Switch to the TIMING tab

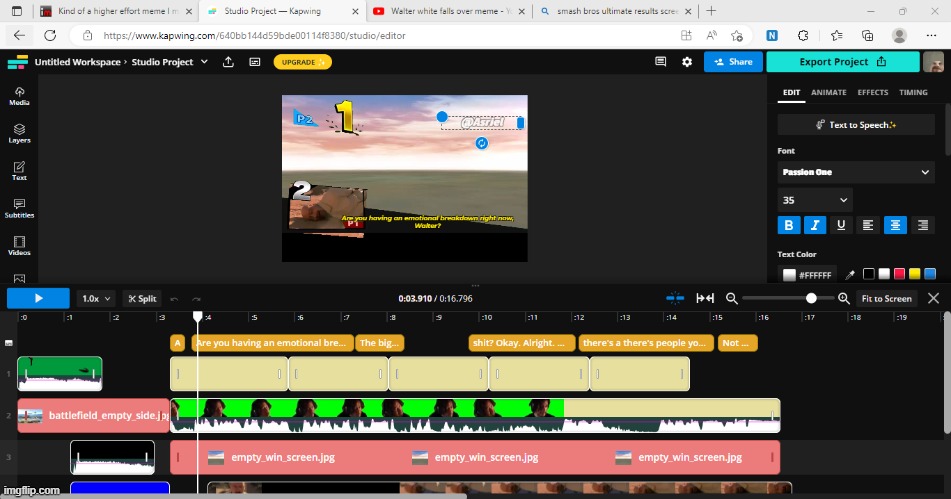(x=913, y=92)
